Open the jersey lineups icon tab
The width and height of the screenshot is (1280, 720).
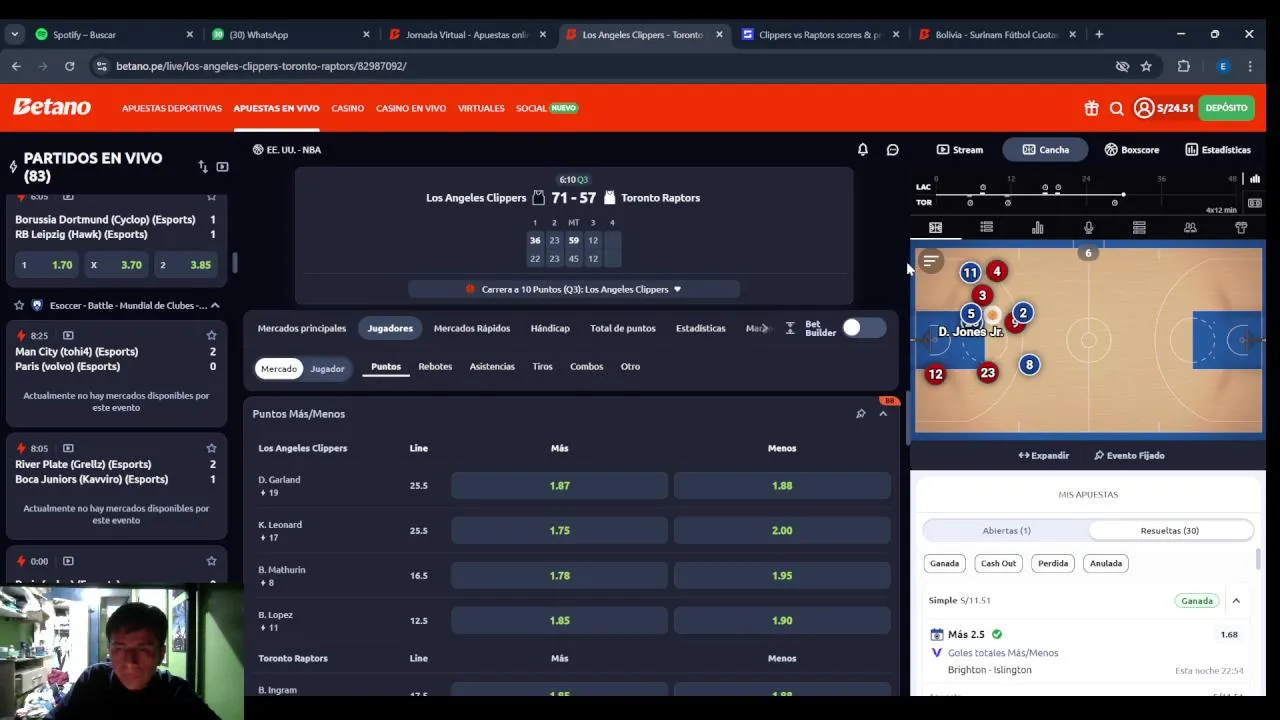(x=1241, y=228)
